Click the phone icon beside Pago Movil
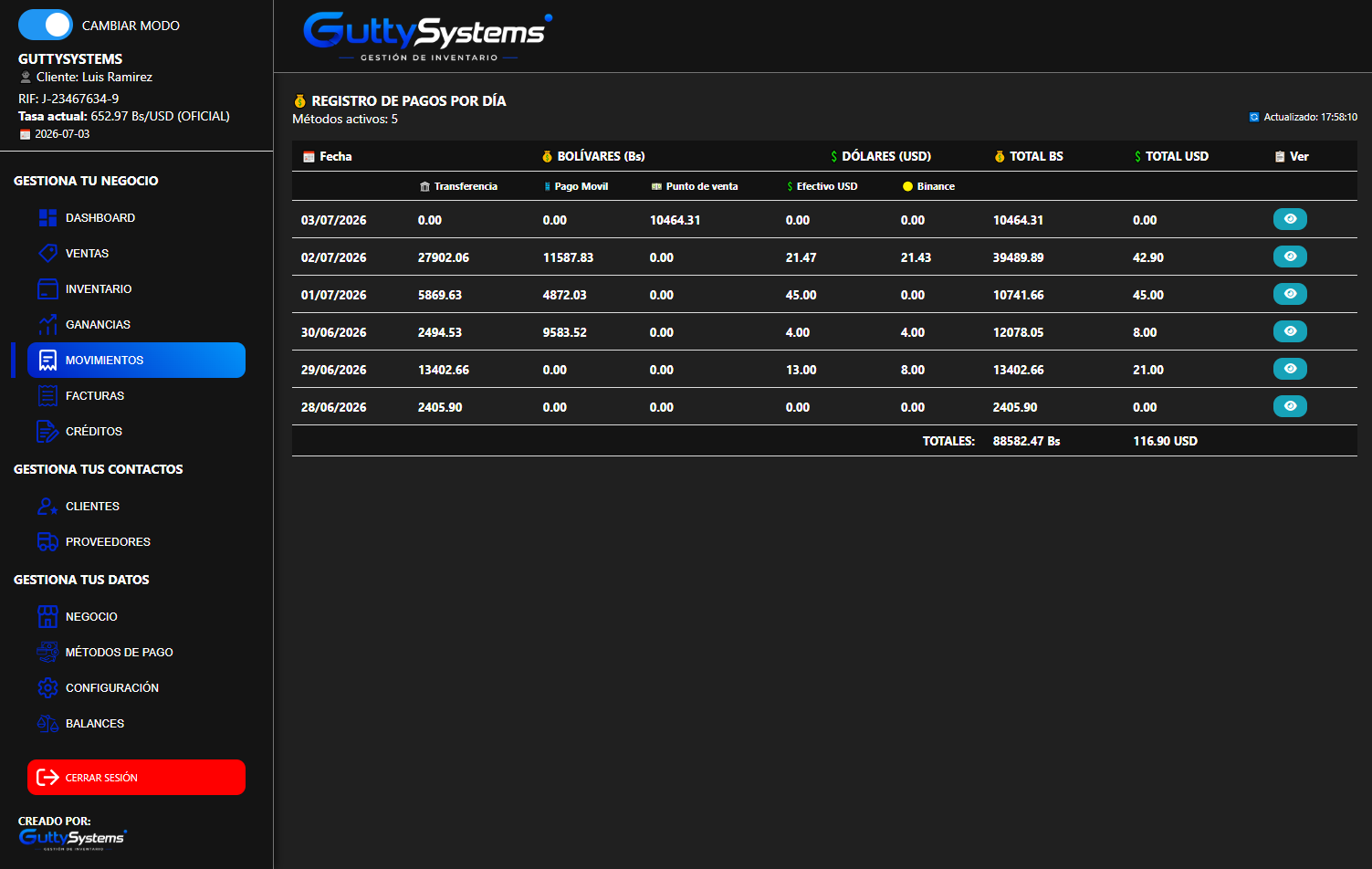This screenshot has width=1372, height=869. [547, 186]
